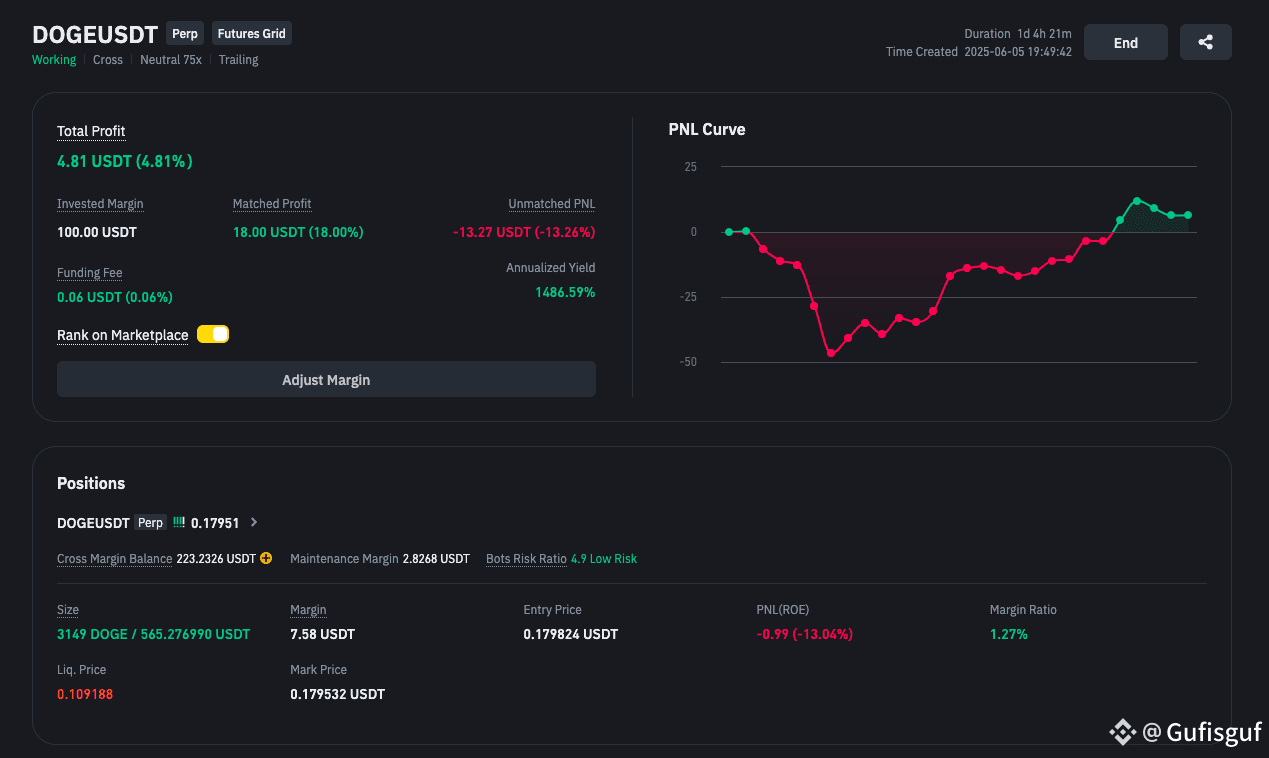The image size is (1269, 758).
Task: Click the share icon button
Action: [1205, 43]
